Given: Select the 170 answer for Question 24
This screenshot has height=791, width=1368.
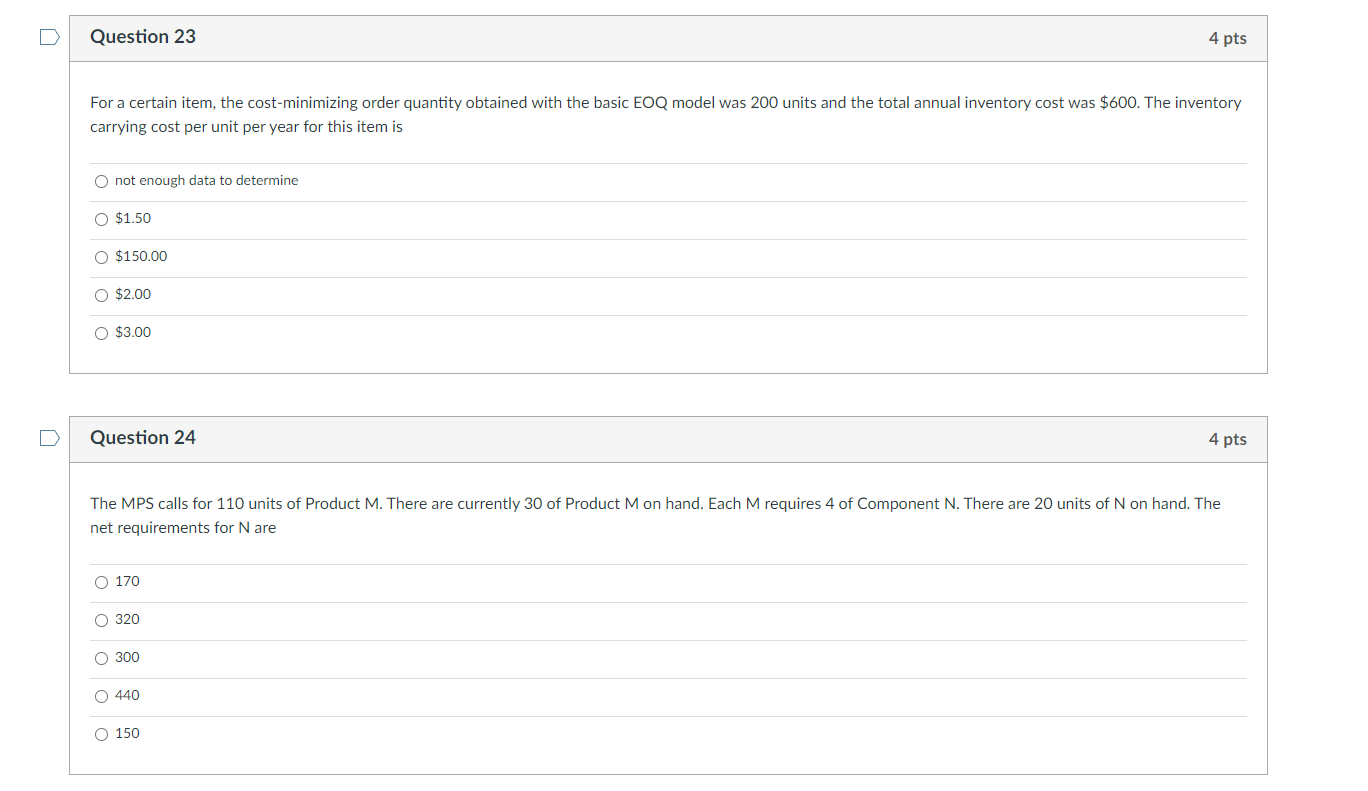Looking at the screenshot, I should [101, 582].
